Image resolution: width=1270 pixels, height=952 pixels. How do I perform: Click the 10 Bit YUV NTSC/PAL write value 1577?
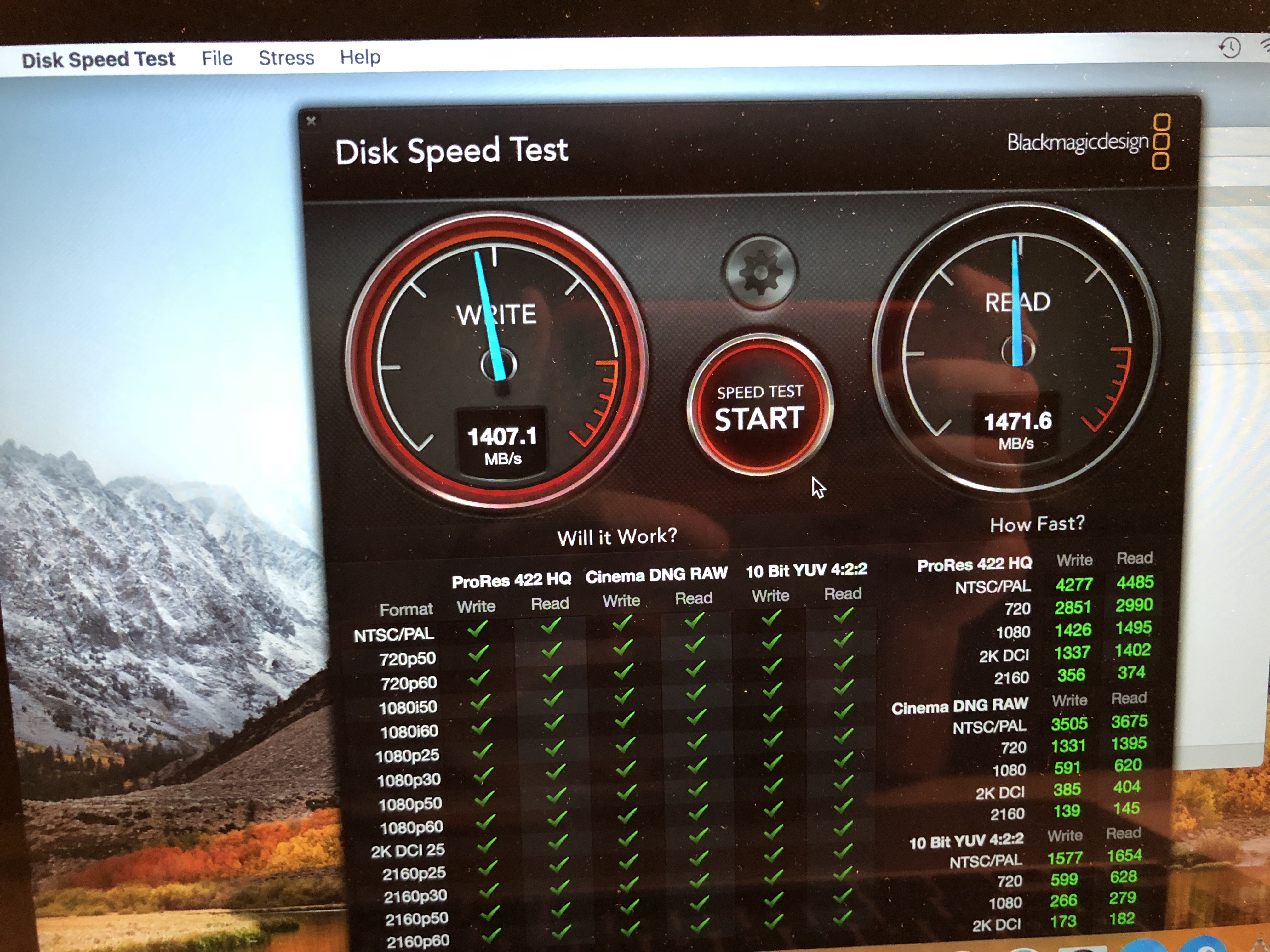1065,858
